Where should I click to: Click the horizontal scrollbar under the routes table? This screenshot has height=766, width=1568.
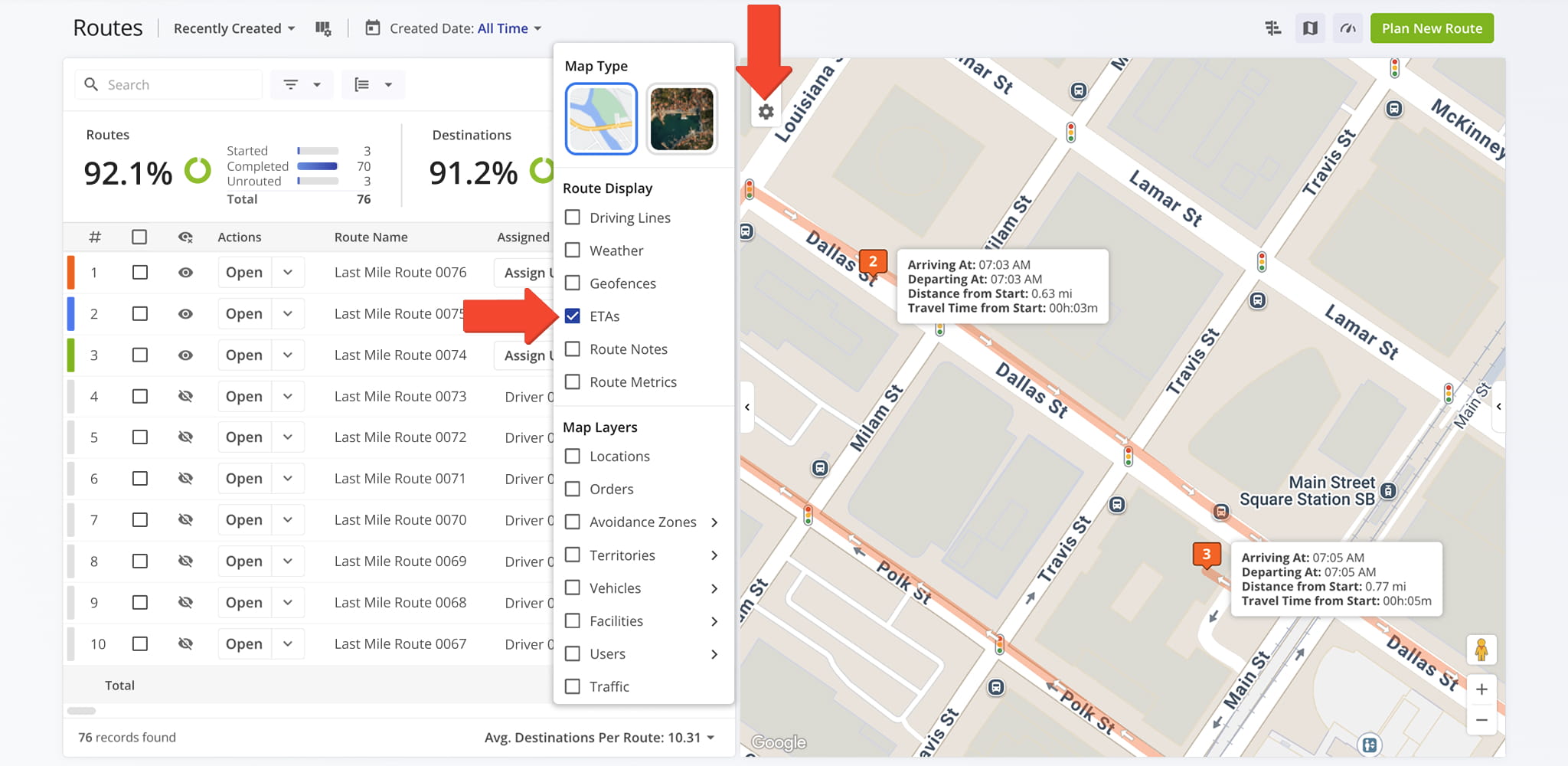(81, 711)
